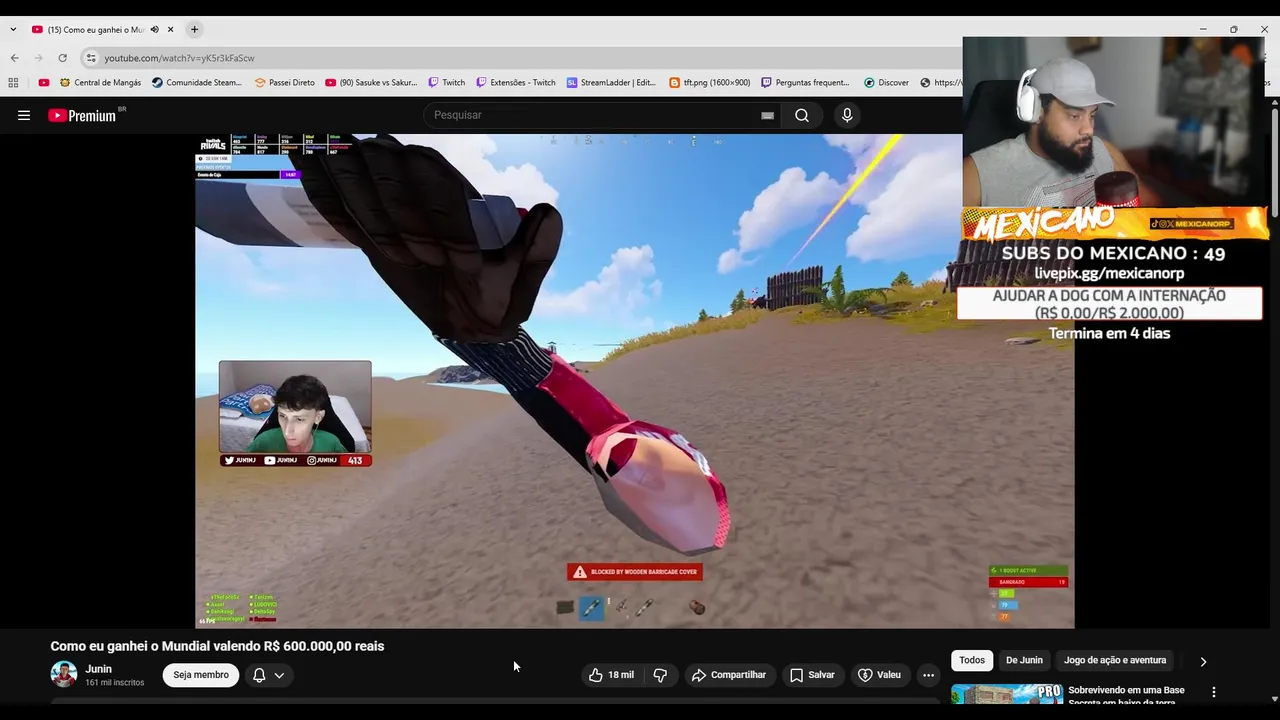Open more actions three-dot menu
Viewport: 1280px width, 720px height.
(x=928, y=675)
